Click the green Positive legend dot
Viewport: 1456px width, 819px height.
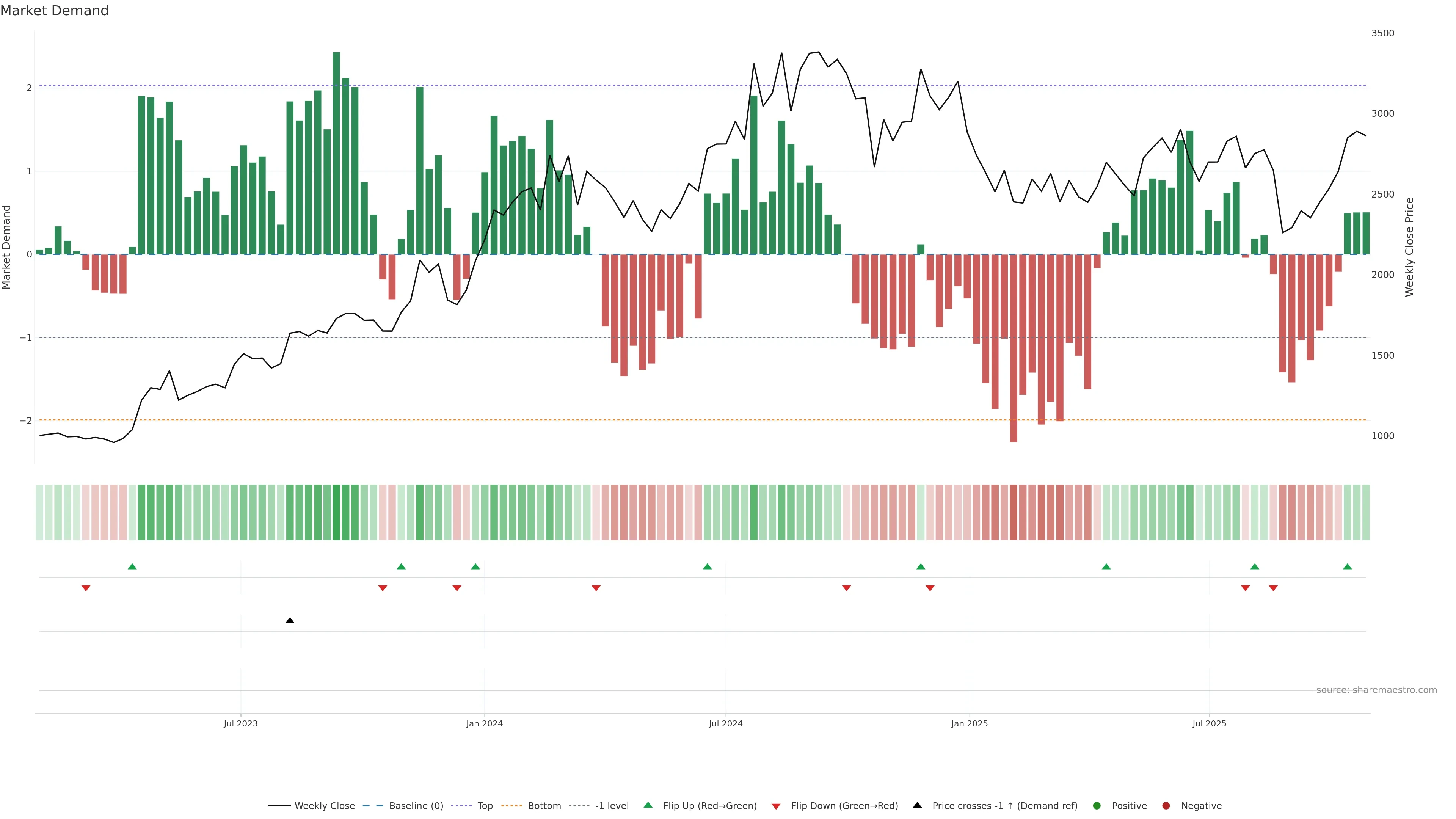tap(1097, 806)
